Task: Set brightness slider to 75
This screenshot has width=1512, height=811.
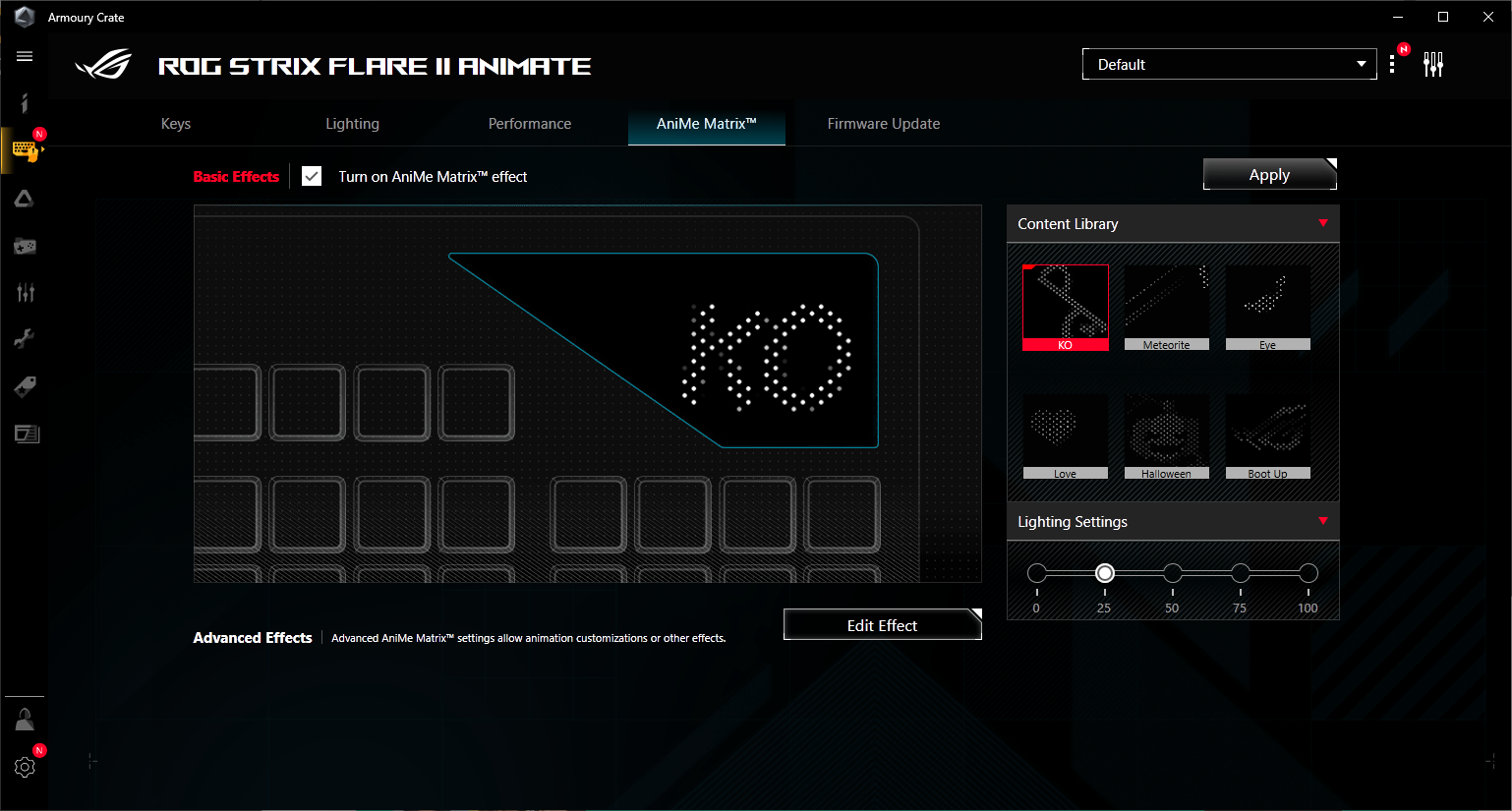Action: click(x=1241, y=573)
